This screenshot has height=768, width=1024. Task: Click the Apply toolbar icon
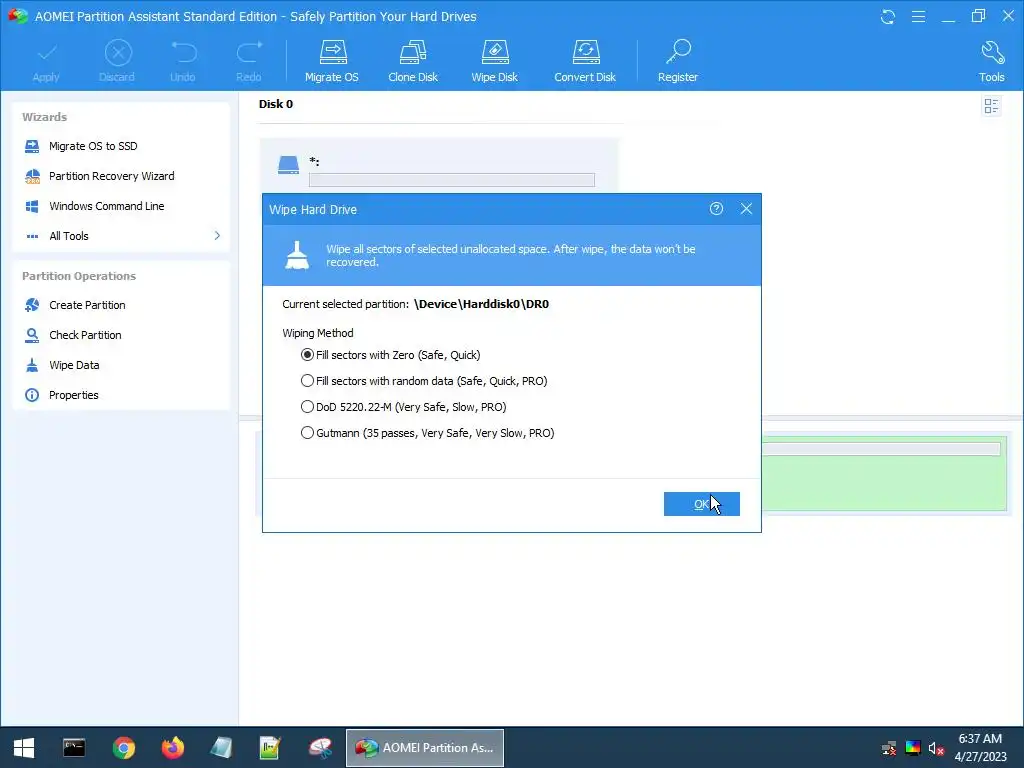click(46, 61)
